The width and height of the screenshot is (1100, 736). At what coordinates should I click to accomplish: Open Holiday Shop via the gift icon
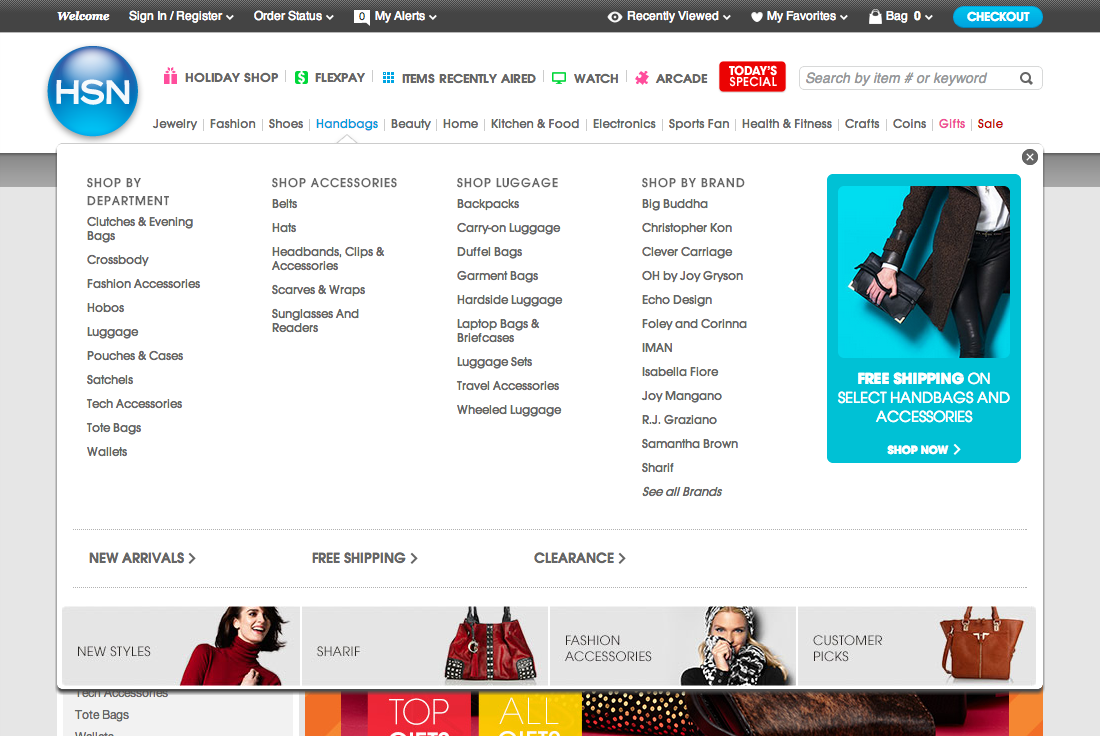(x=170, y=77)
